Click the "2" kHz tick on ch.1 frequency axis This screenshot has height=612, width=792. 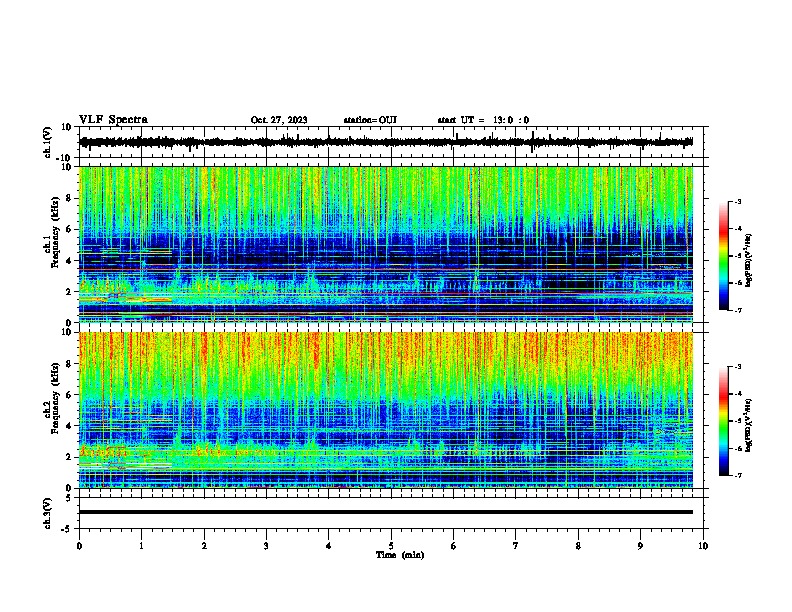pos(69,292)
